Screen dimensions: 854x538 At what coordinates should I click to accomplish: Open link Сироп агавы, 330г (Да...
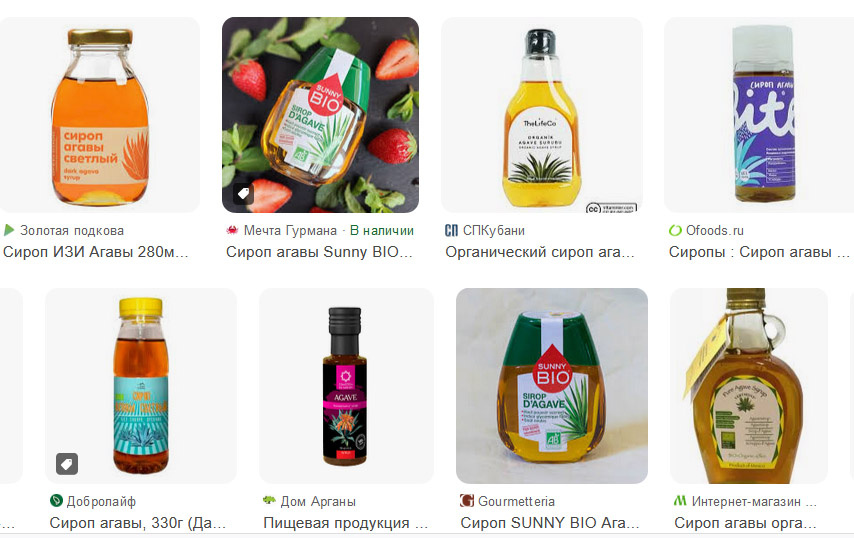[x=138, y=523]
